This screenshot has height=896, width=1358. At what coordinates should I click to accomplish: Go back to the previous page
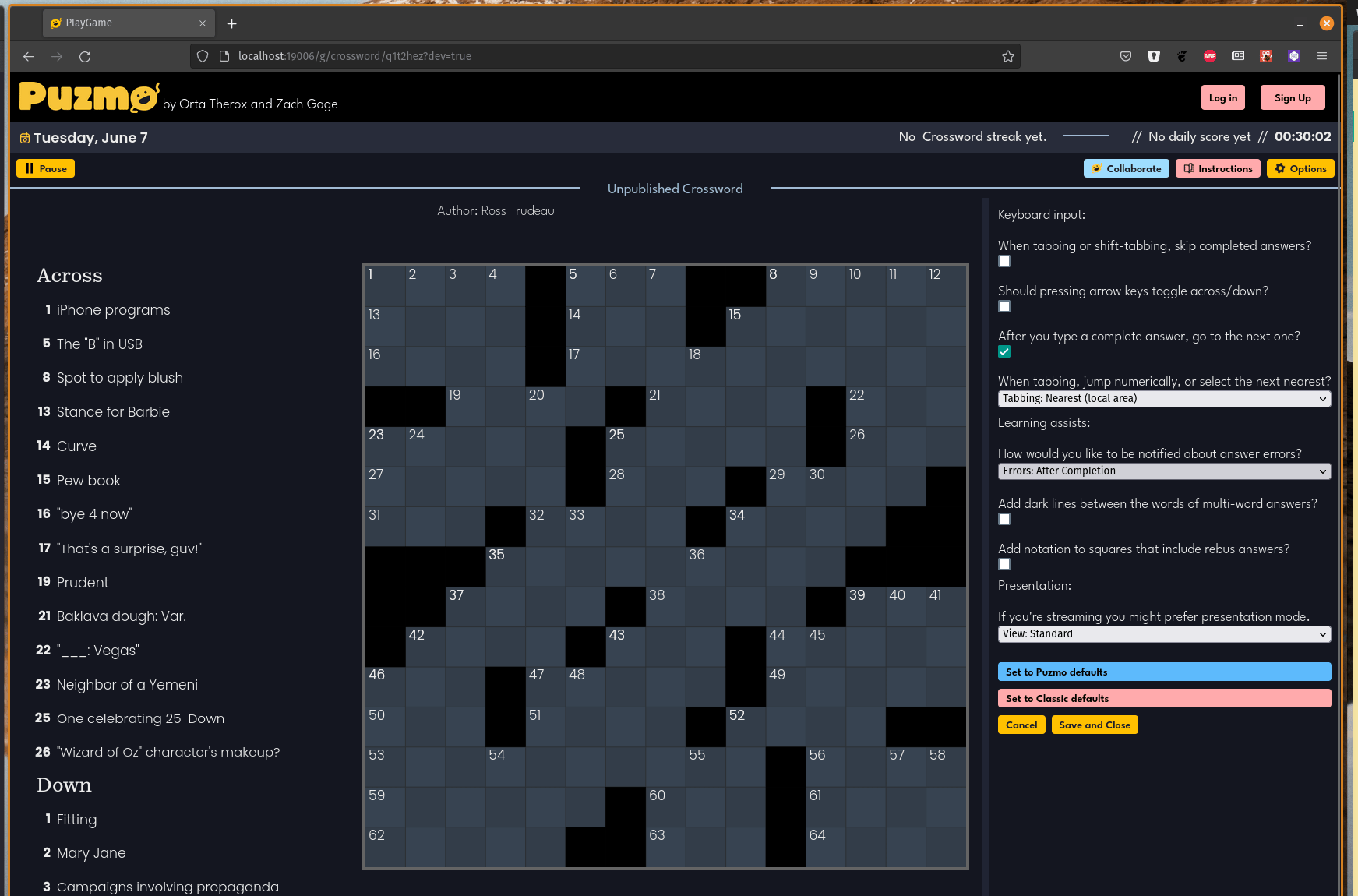tap(29, 56)
